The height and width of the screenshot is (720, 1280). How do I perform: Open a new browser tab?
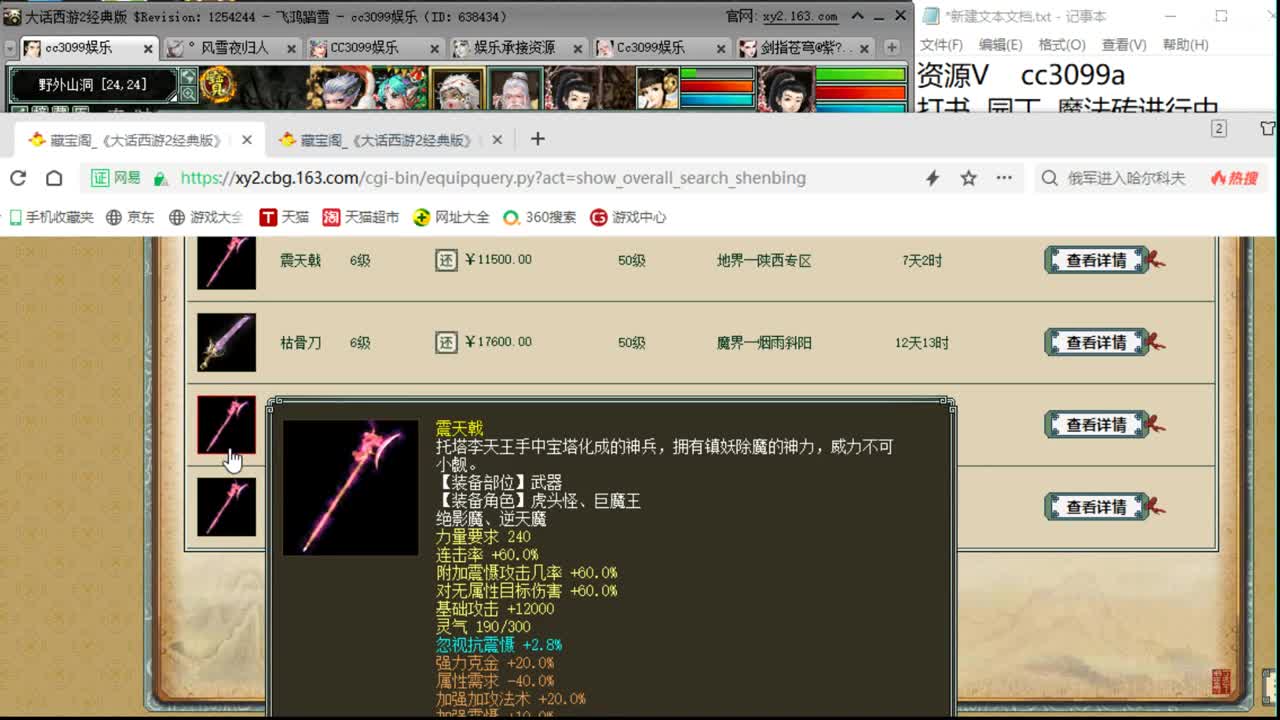[x=538, y=139]
